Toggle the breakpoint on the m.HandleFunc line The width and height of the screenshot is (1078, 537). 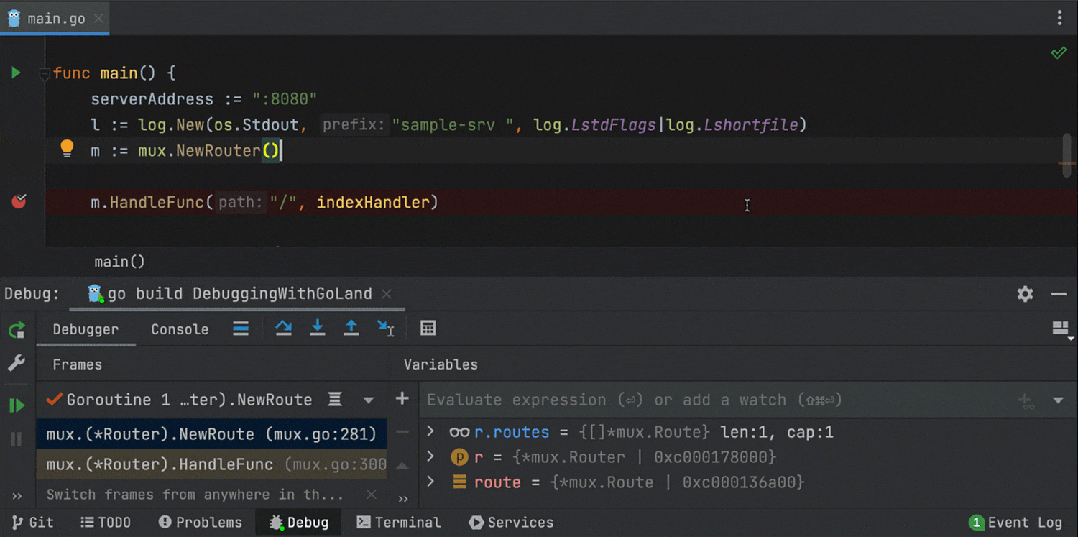[18, 202]
